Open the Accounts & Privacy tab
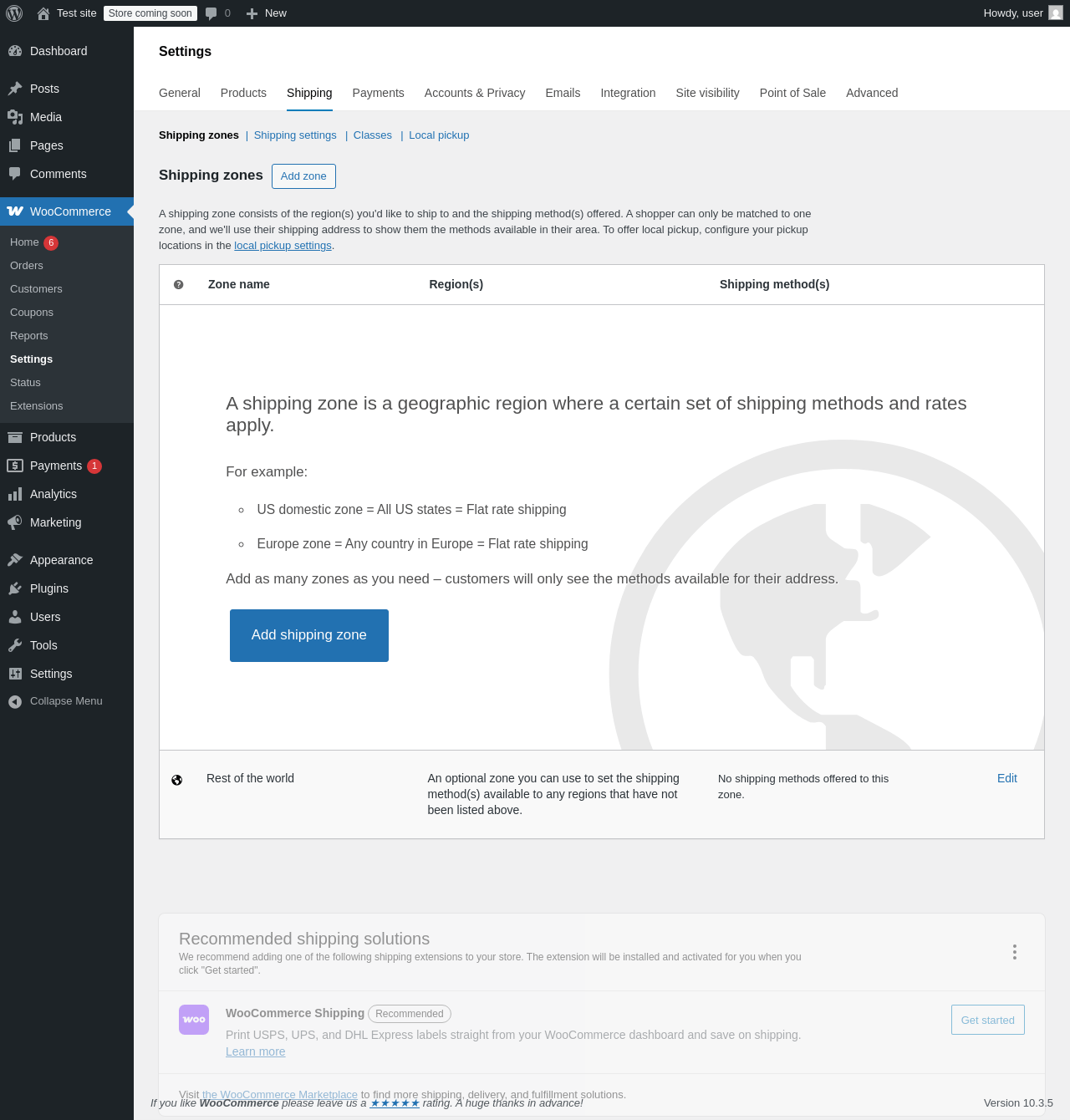This screenshot has height=1120, width=1070. 475,93
